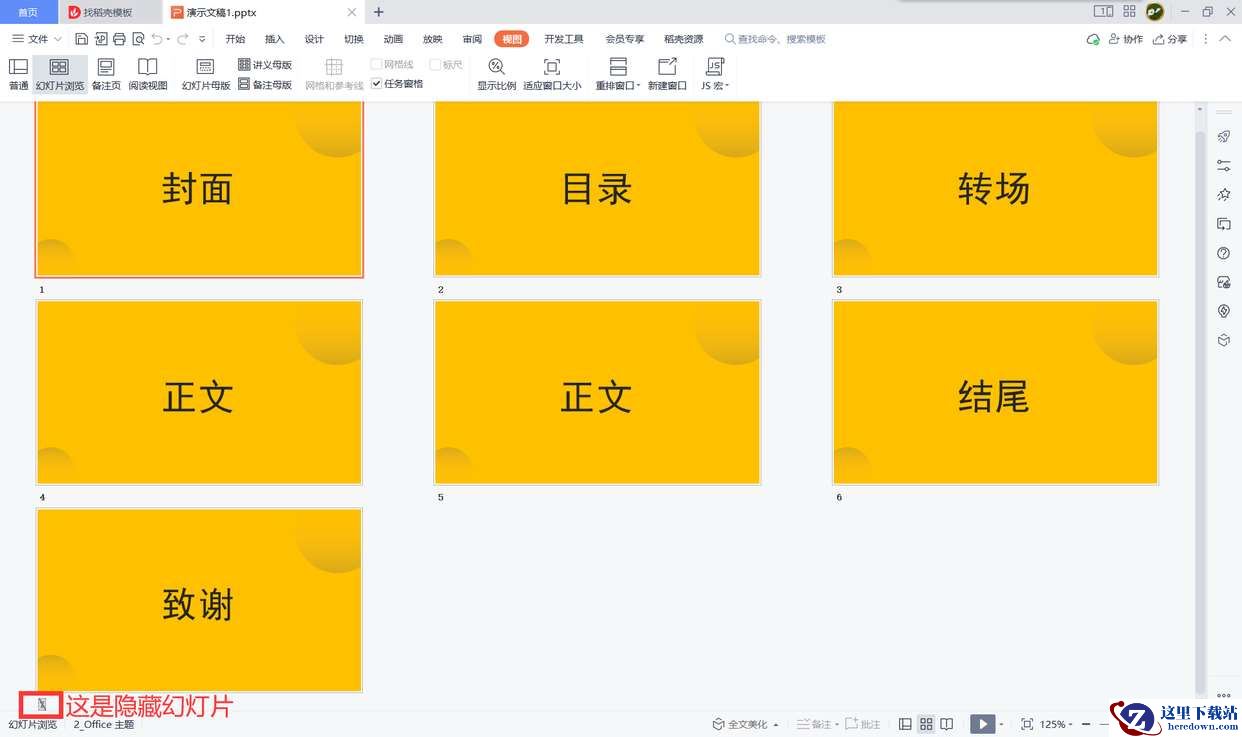
Task: Click 显示比例 zoom ratio icon
Action: pos(496,67)
